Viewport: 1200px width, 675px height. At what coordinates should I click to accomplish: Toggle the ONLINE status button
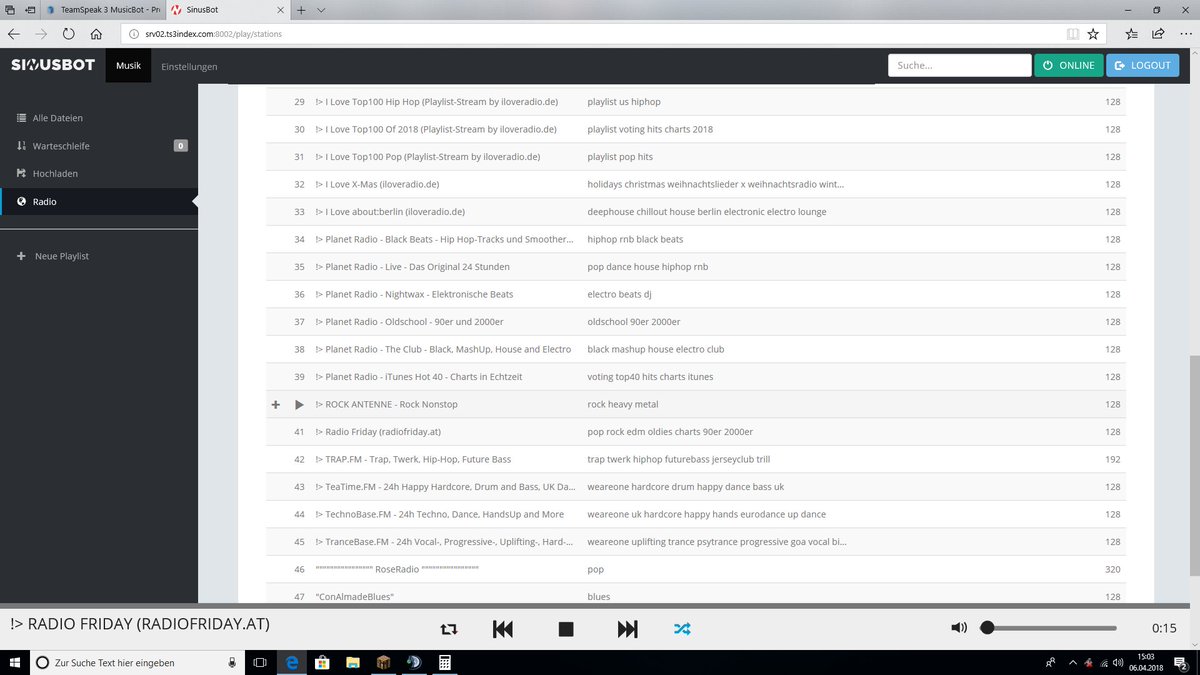click(1069, 65)
